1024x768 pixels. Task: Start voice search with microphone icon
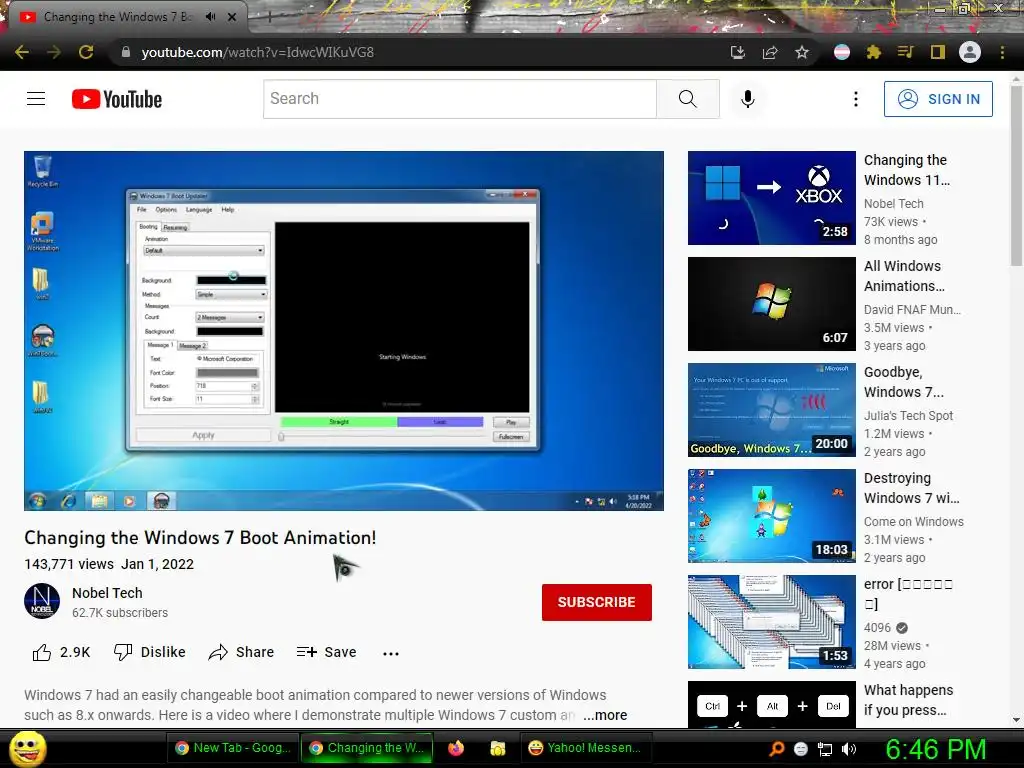(748, 99)
